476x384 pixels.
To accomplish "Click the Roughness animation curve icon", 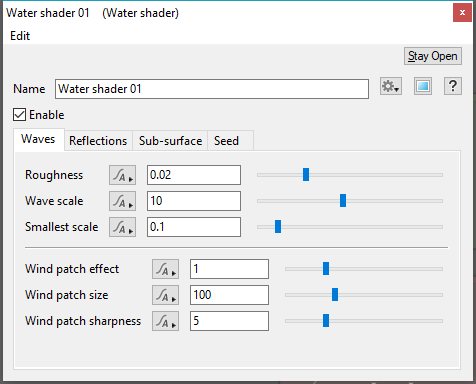I will click(122, 175).
